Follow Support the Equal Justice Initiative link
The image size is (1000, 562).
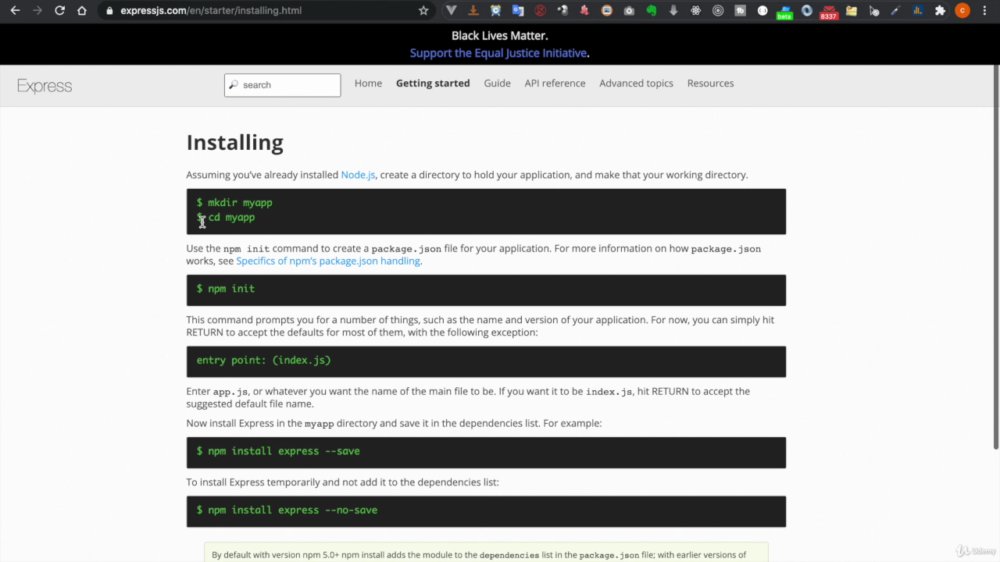click(498, 53)
